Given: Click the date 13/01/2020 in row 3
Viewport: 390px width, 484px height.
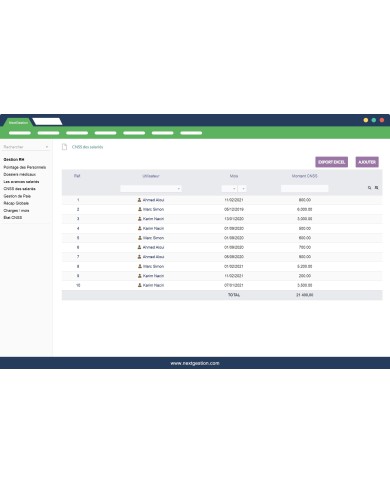Looking at the screenshot, I should [x=234, y=219].
